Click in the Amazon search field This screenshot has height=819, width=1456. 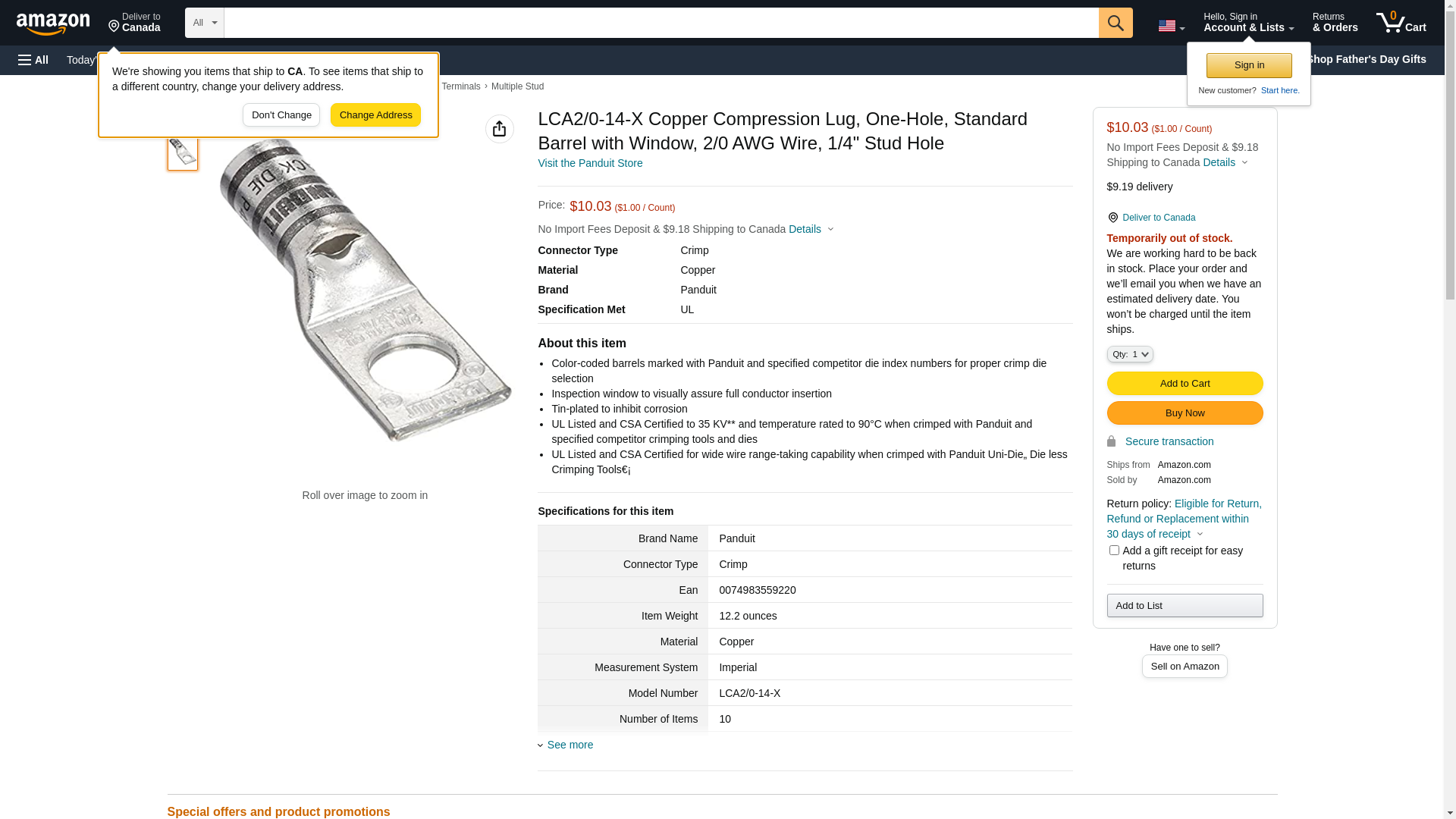(661, 23)
